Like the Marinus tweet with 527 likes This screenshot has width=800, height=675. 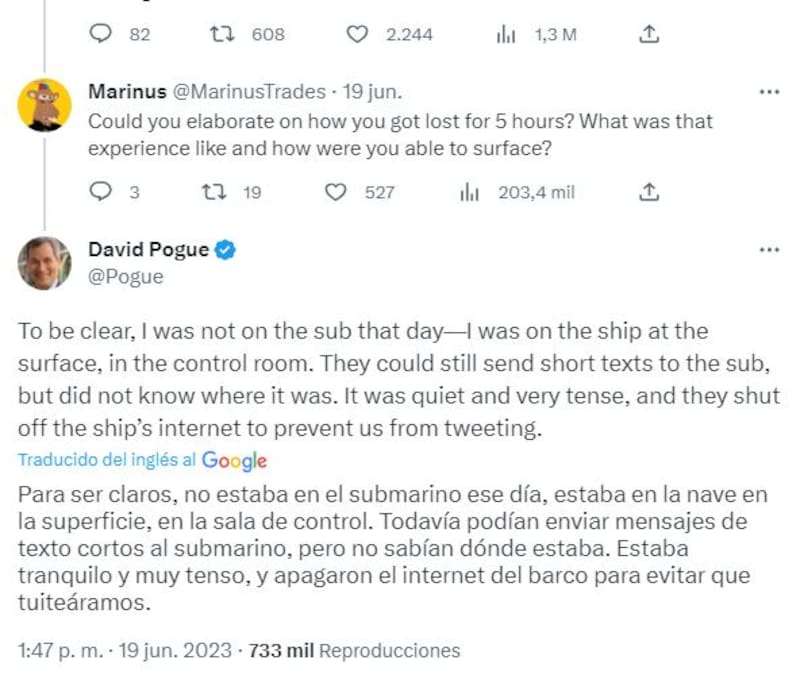(338, 192)
